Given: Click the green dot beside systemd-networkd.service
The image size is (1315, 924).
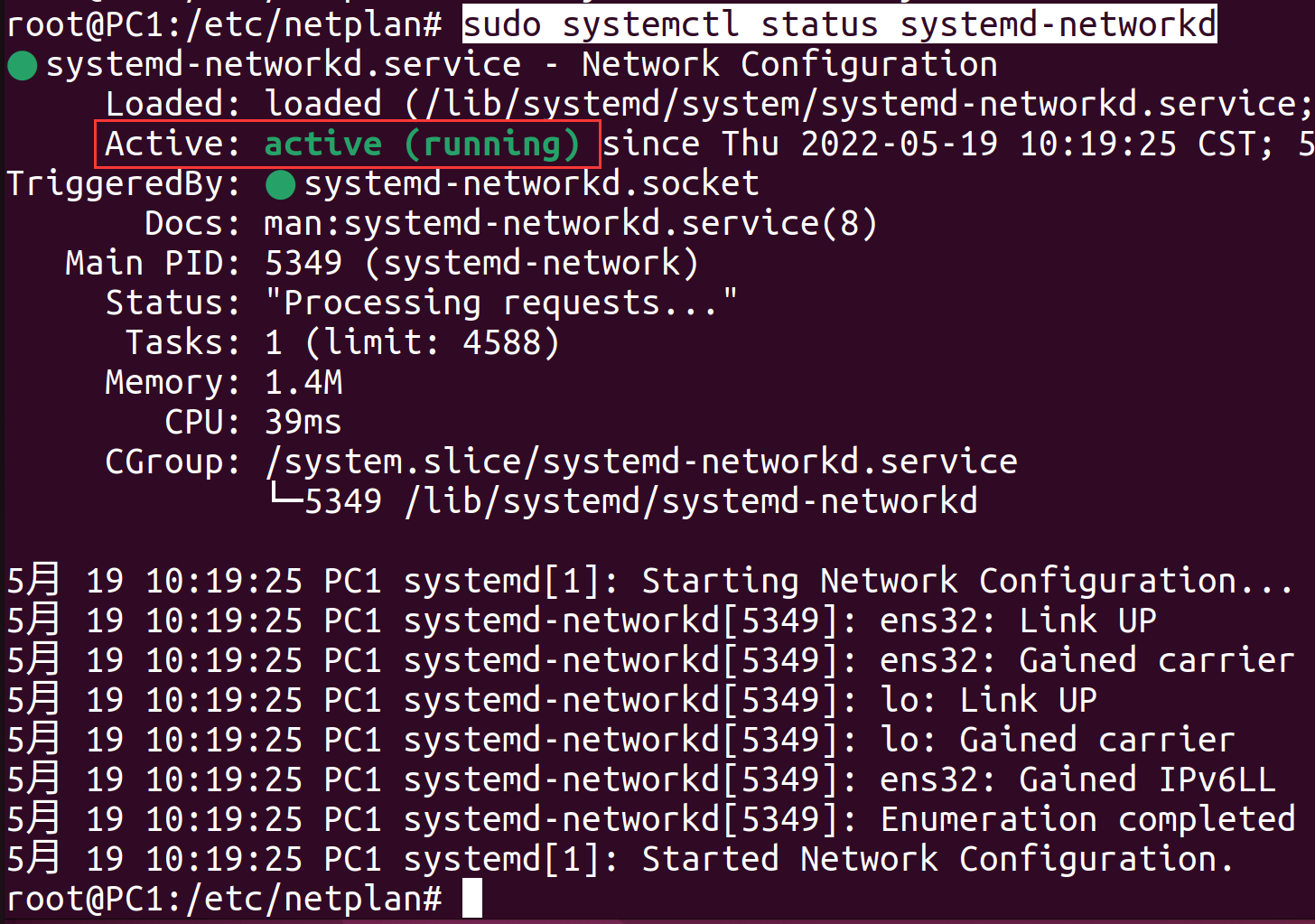Looking at the screenshot, I should tap(22, 66).
